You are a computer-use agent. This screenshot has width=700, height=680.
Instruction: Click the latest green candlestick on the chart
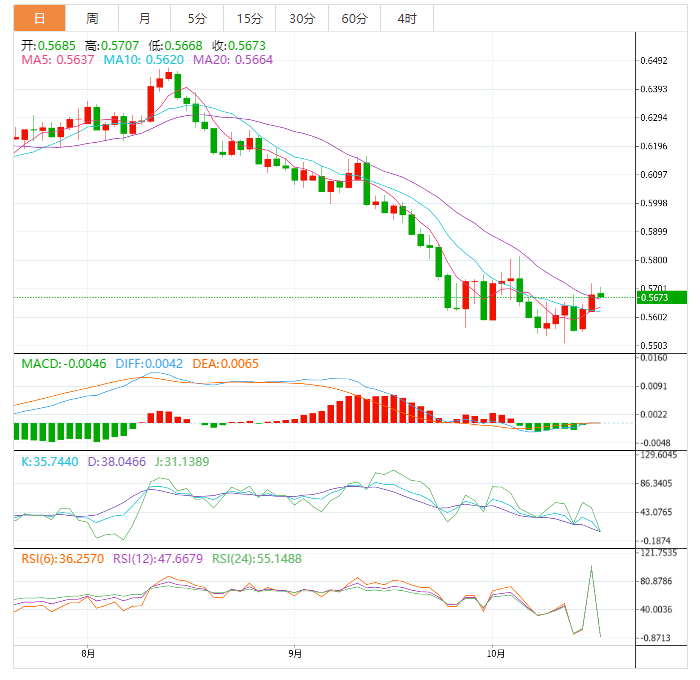600,295
